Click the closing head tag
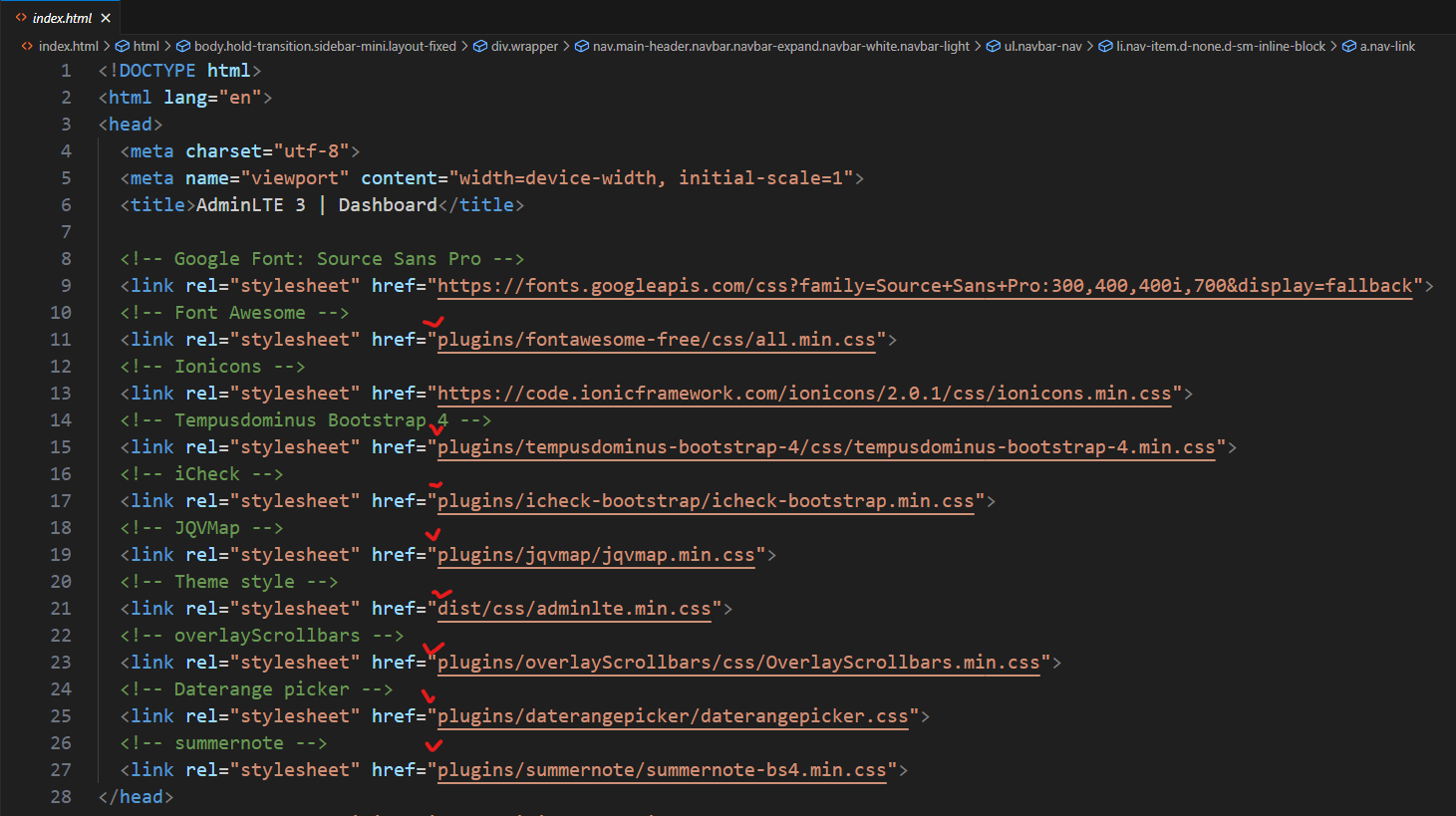Viewport: 1456px width, 816px height. click(137, 797)
